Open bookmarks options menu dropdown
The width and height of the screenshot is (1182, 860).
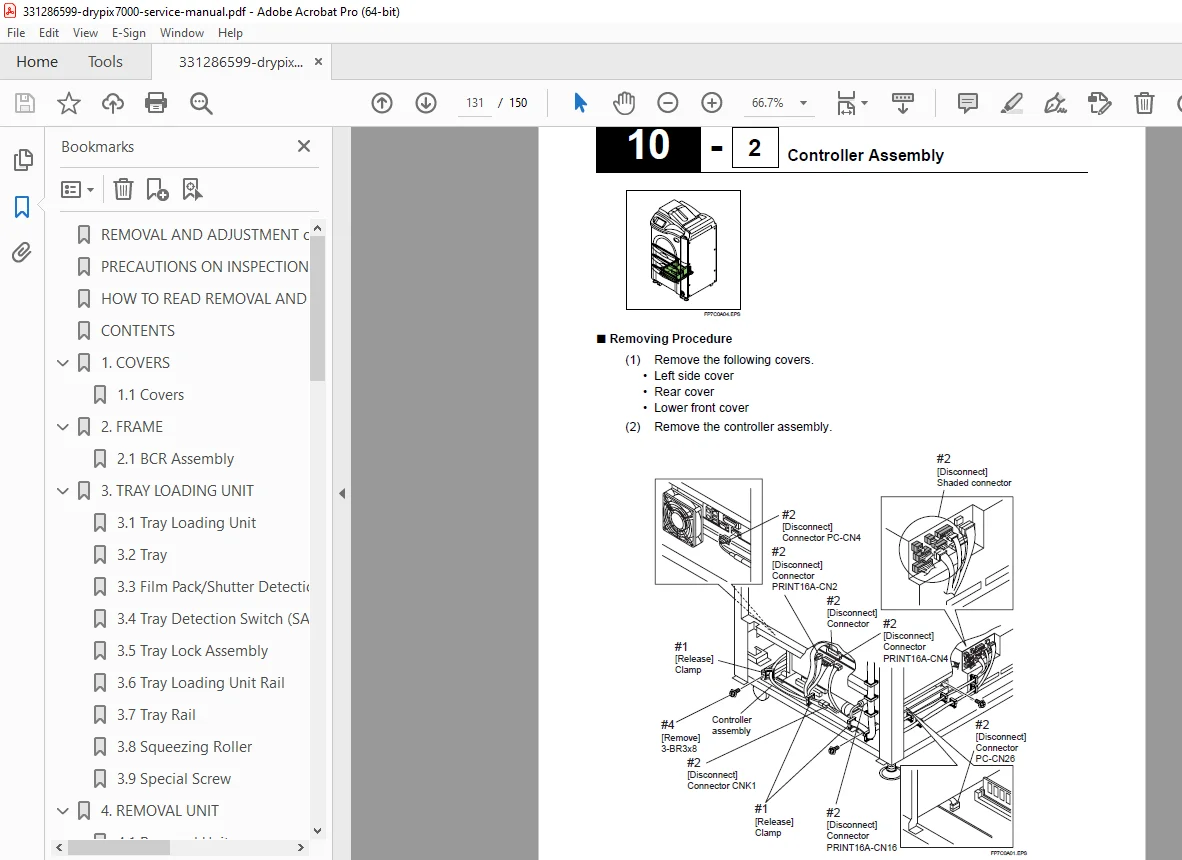click(x=78, y=189)
